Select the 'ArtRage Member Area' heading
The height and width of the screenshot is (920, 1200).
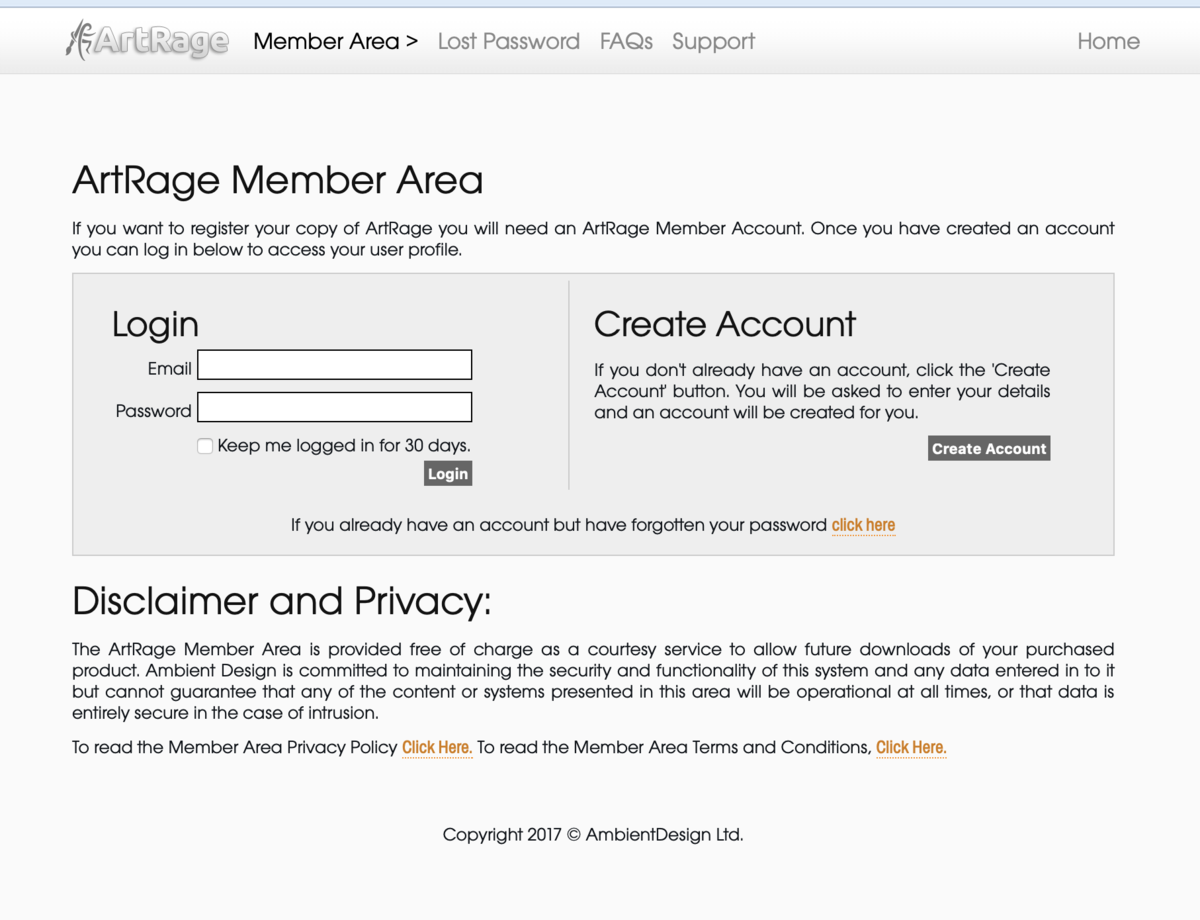pos(278,181)
